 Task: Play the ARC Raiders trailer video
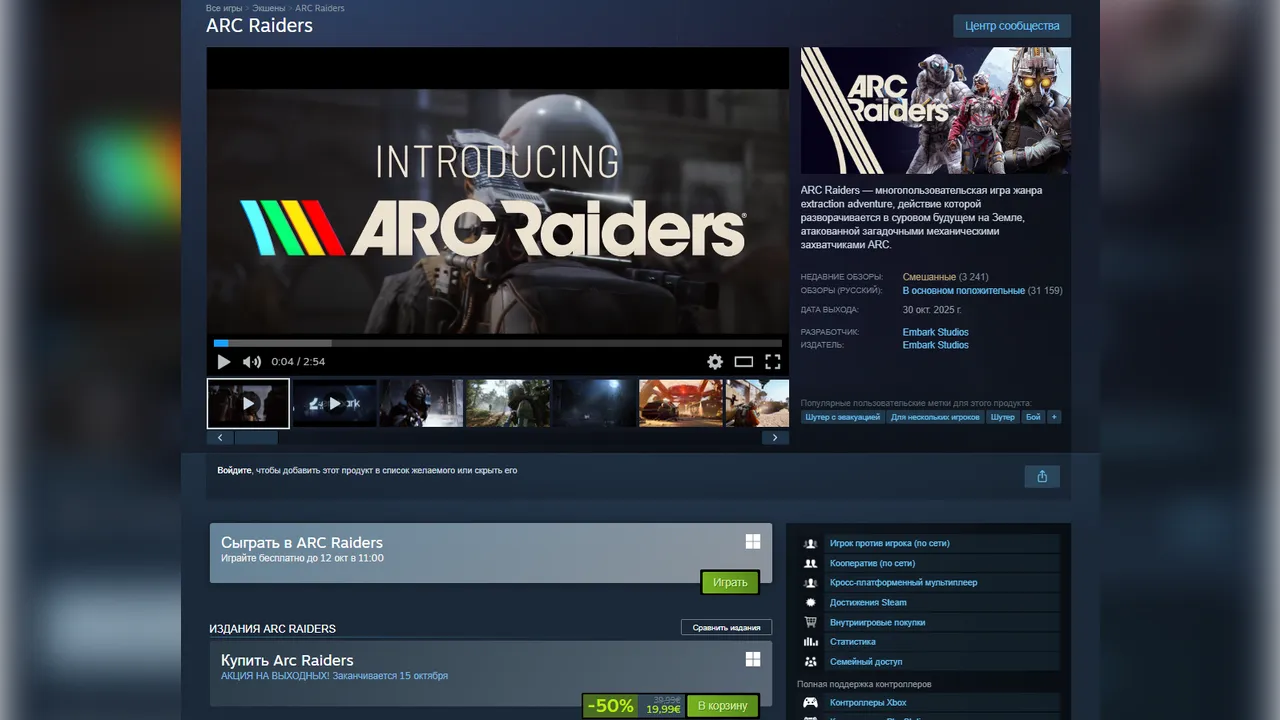coord(224,362)
